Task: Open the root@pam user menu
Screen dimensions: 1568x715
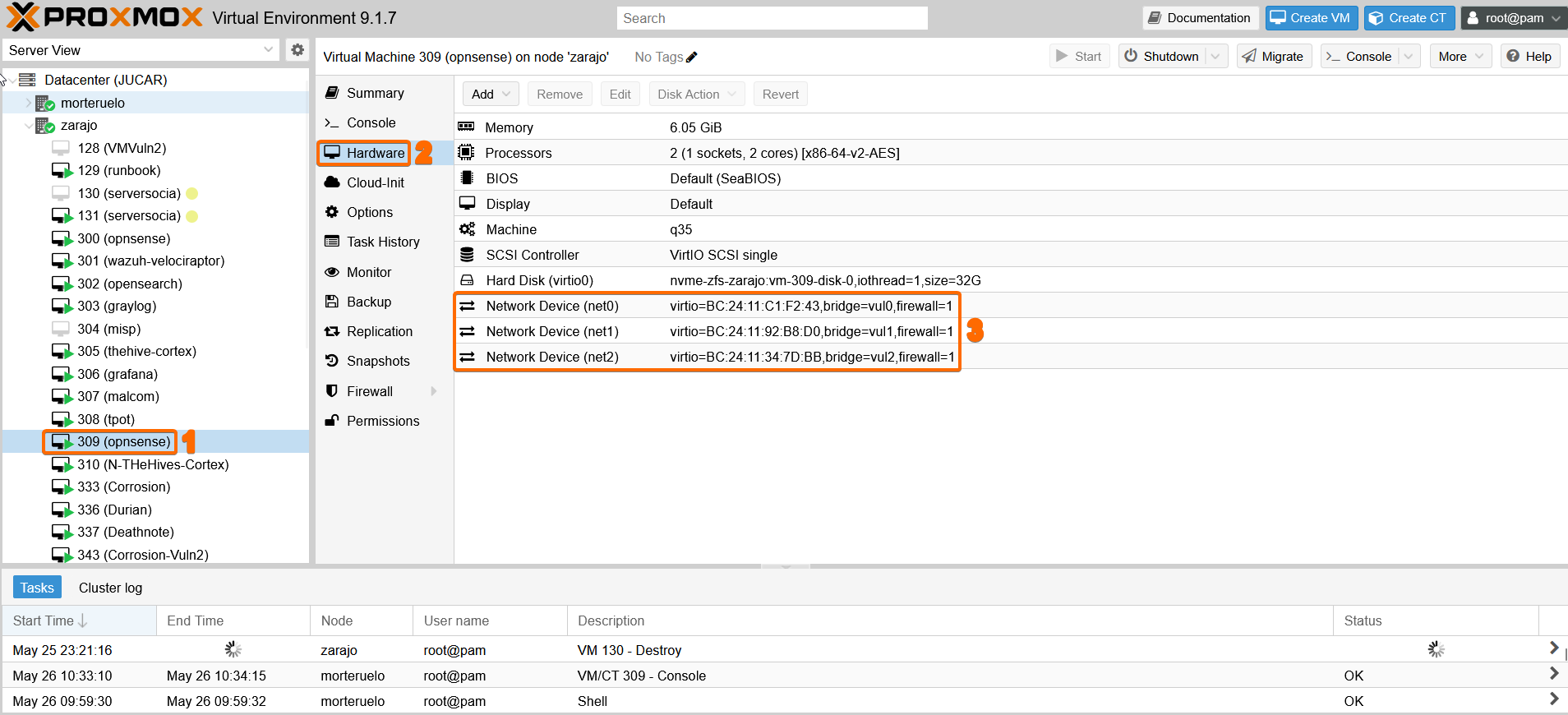Action: (1514, 18)
